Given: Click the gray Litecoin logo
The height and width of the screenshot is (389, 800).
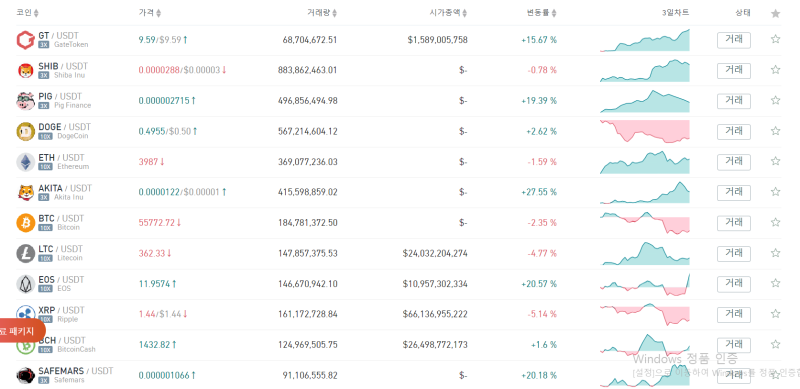Looking at the screenshot, I should coord(26,253).
